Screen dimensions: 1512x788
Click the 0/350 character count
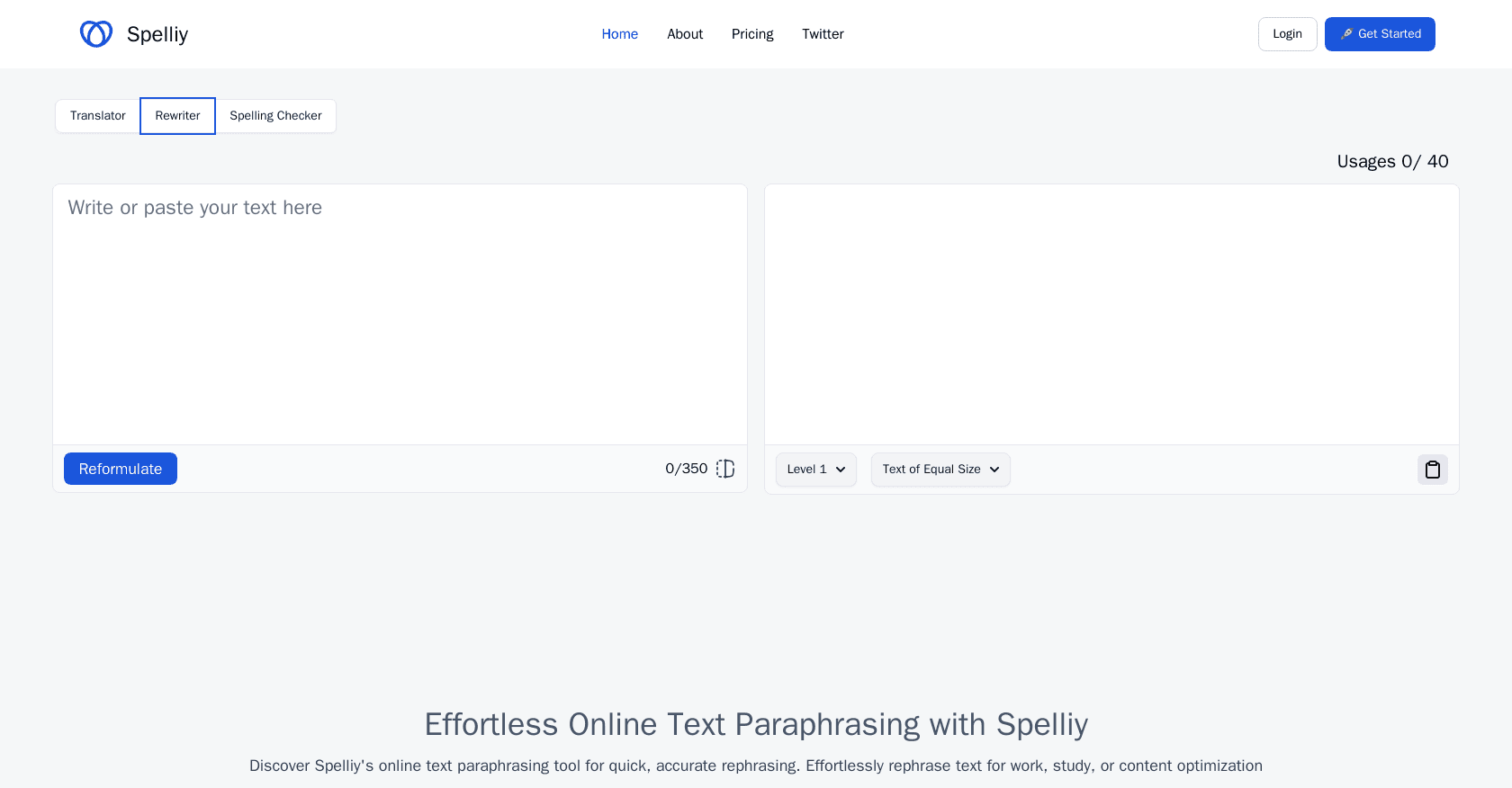pos(686,469)
